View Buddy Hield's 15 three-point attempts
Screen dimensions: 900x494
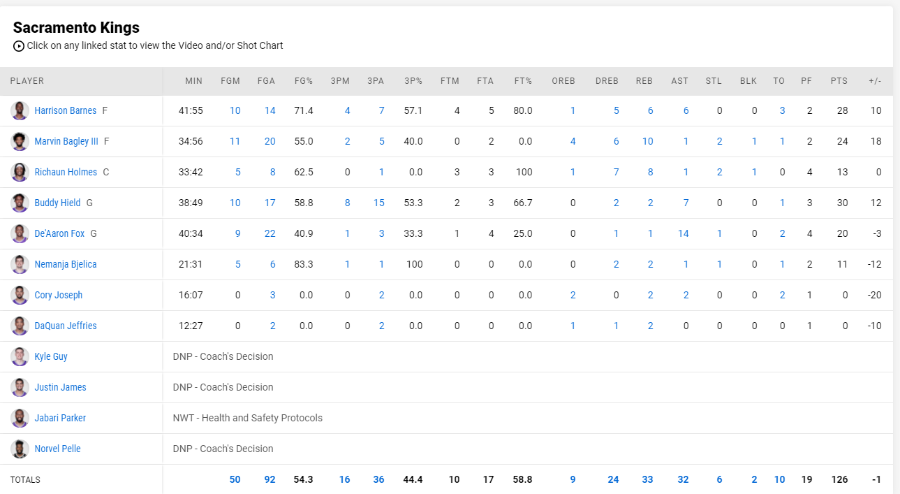(x=379, y=203)
